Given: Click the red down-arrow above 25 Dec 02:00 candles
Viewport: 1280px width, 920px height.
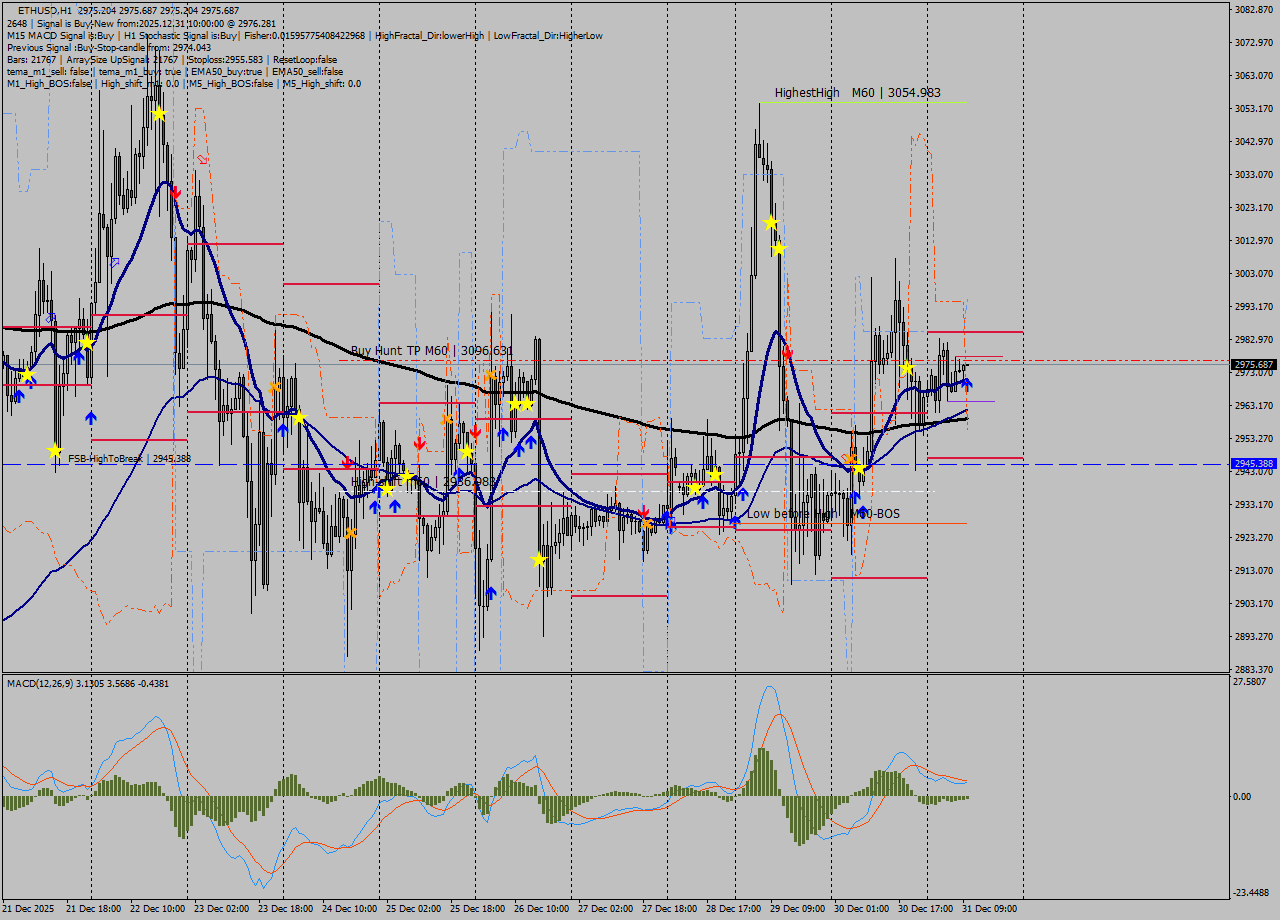Looking at the screenshot, I should pyautogui.click(x=420, y=443).
